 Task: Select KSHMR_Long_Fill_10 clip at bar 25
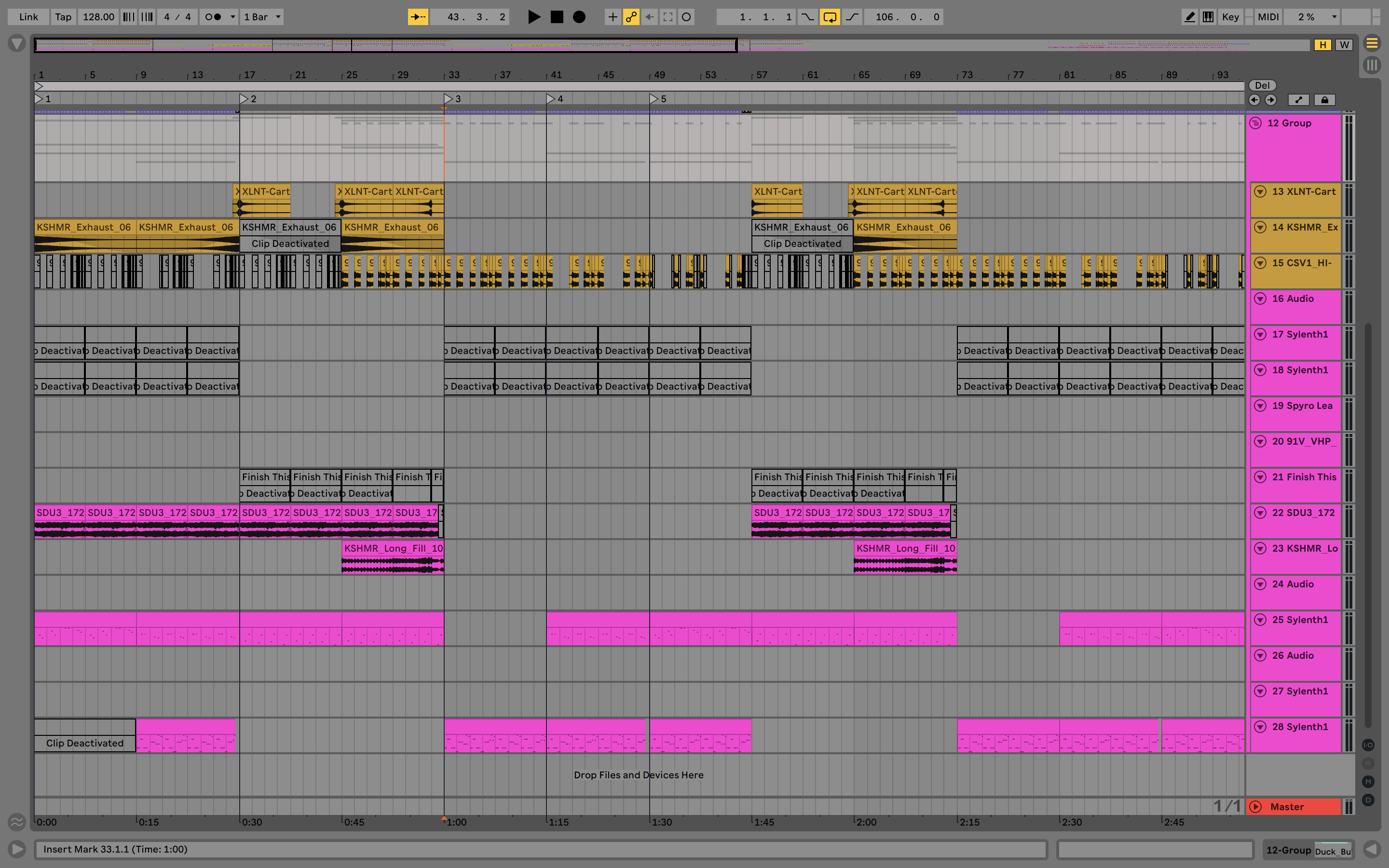coord(393,556)
